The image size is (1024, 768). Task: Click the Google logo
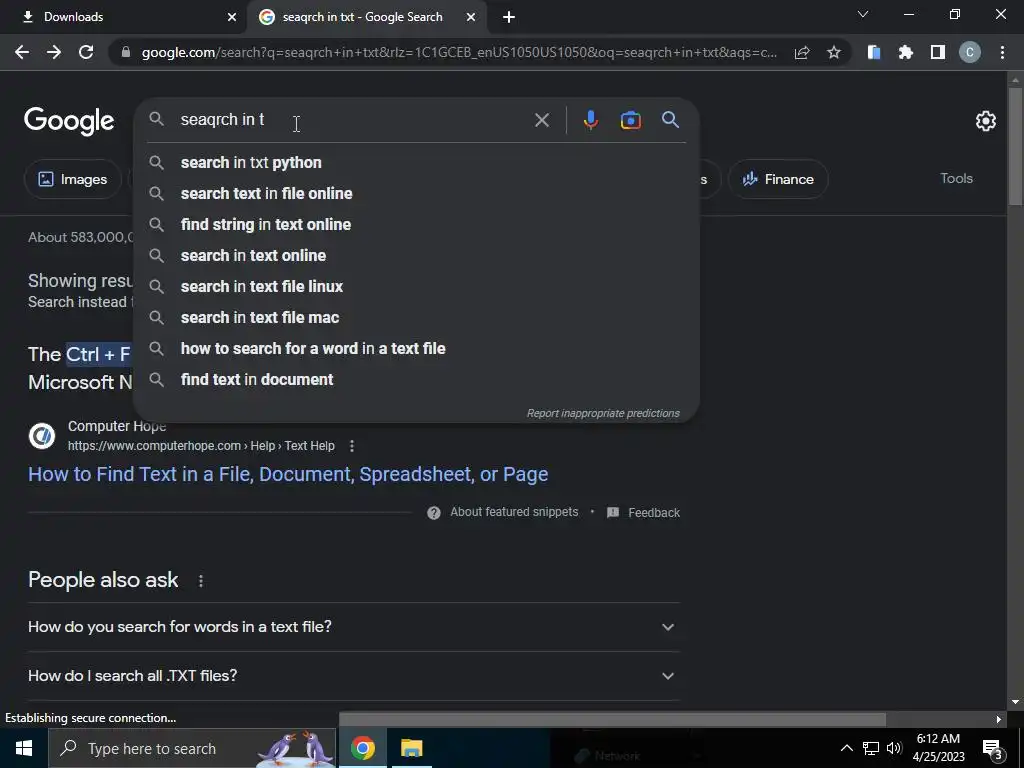click(x=69, y=121)
